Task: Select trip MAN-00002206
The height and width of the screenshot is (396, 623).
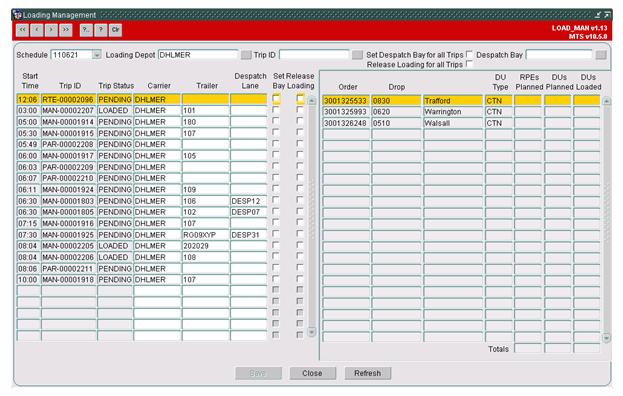Action: point(68,257)
